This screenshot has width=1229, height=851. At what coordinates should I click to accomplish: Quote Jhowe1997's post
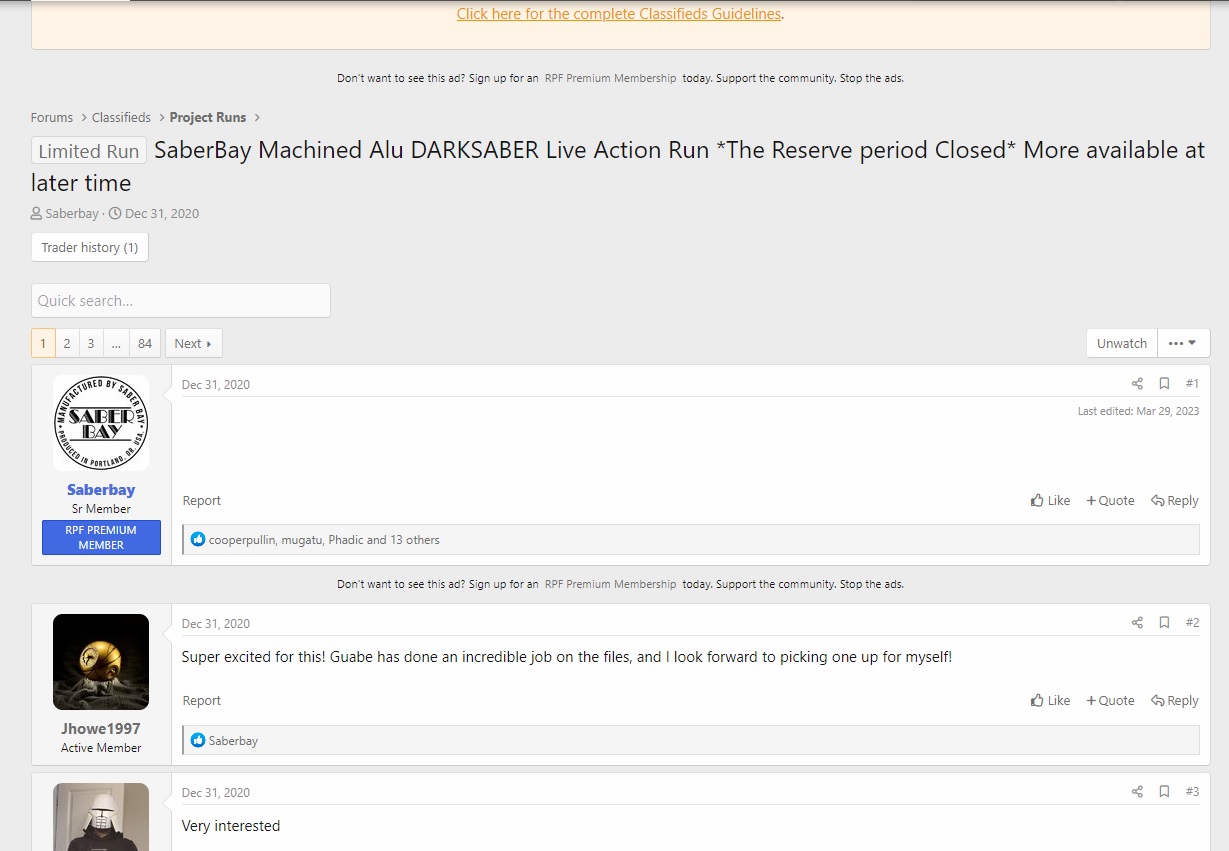click(x=1110, y=701)
